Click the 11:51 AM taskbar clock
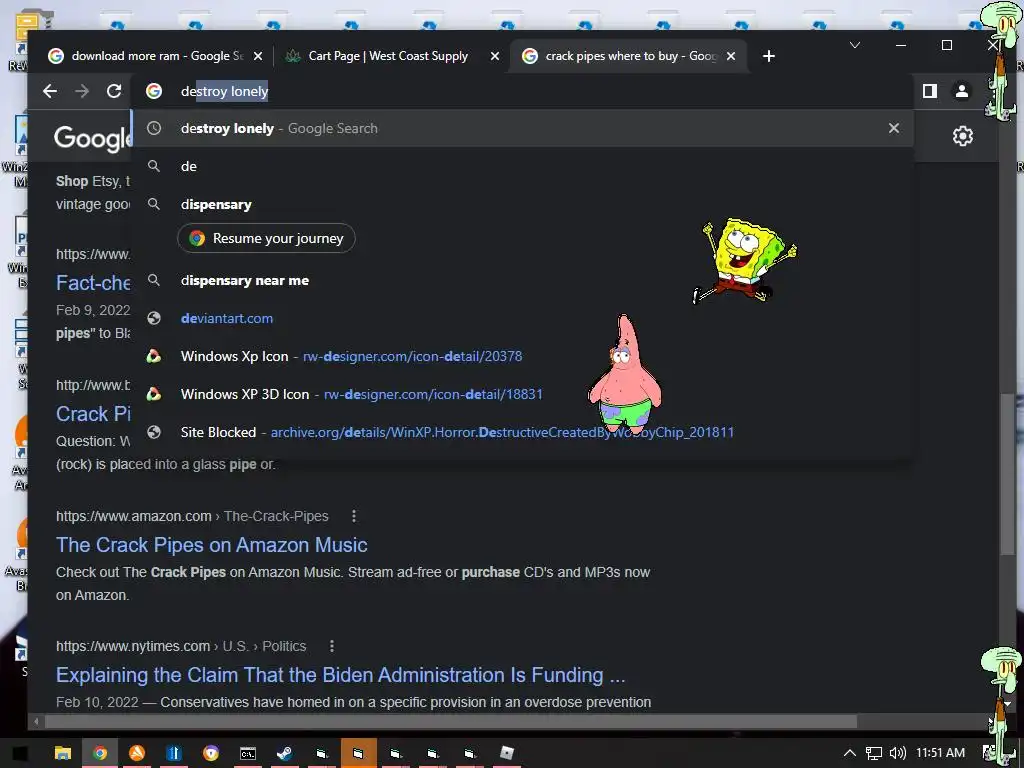 (x=940, y=753)
